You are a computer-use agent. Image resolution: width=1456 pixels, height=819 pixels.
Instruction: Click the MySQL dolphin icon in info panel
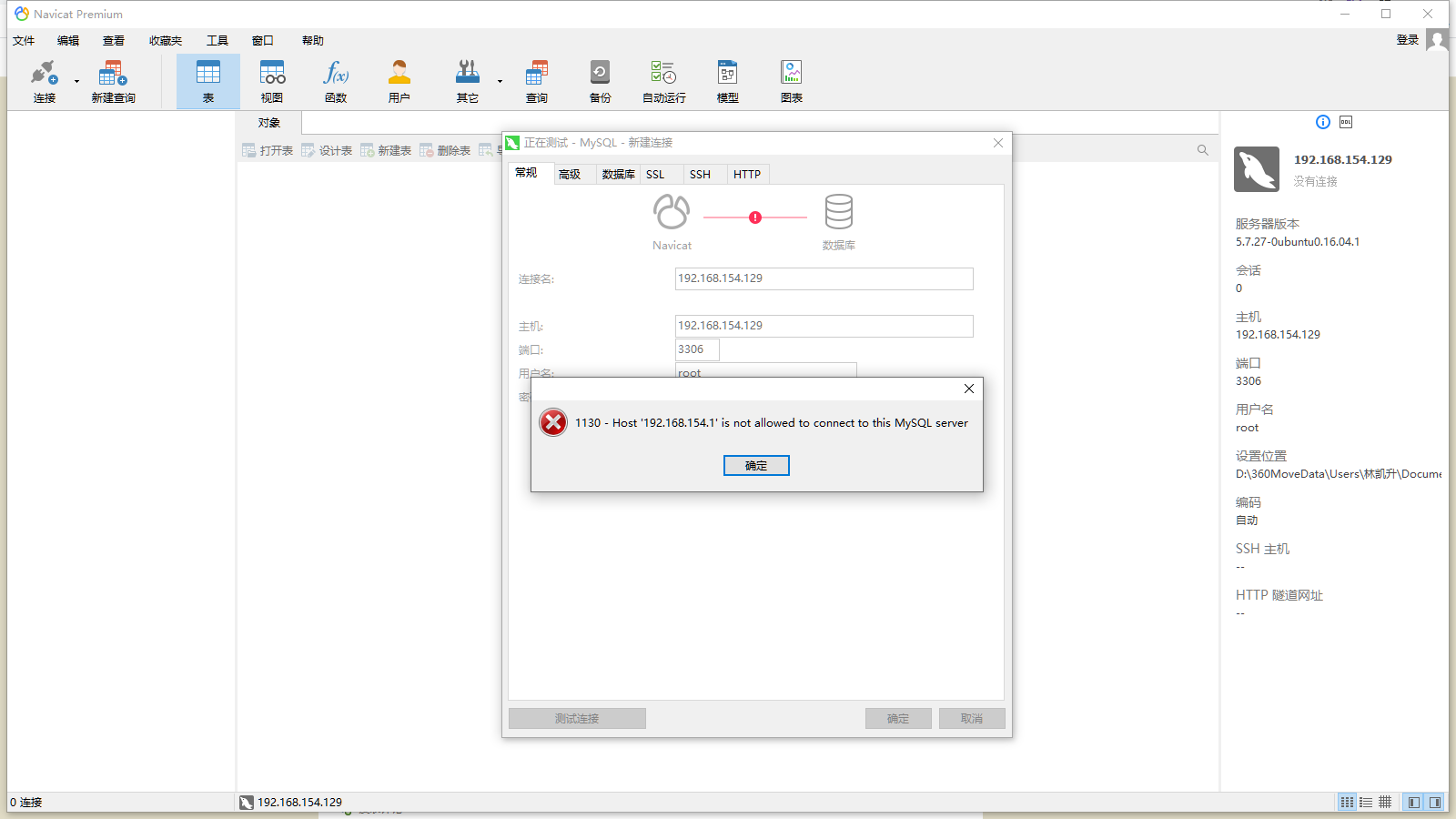pyautogui.click(x=1257, y=169)
